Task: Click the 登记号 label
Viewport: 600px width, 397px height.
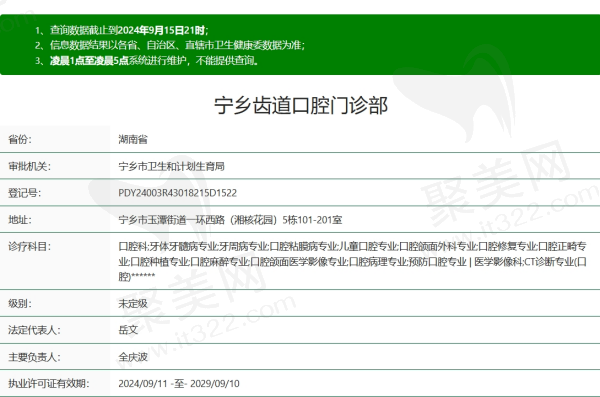Action: tap(24, 193)
